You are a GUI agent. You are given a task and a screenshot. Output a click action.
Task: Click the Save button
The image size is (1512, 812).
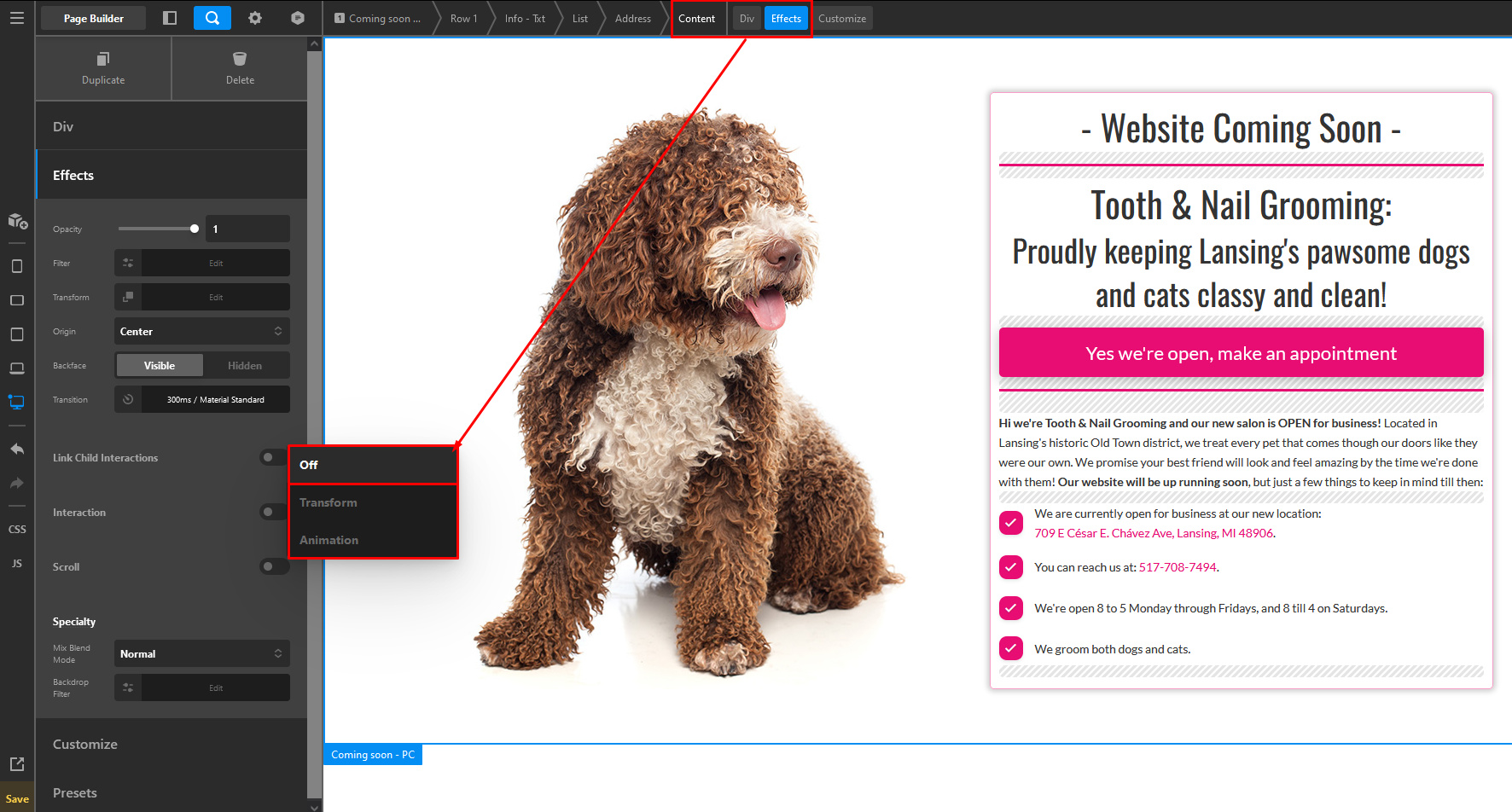17,799
